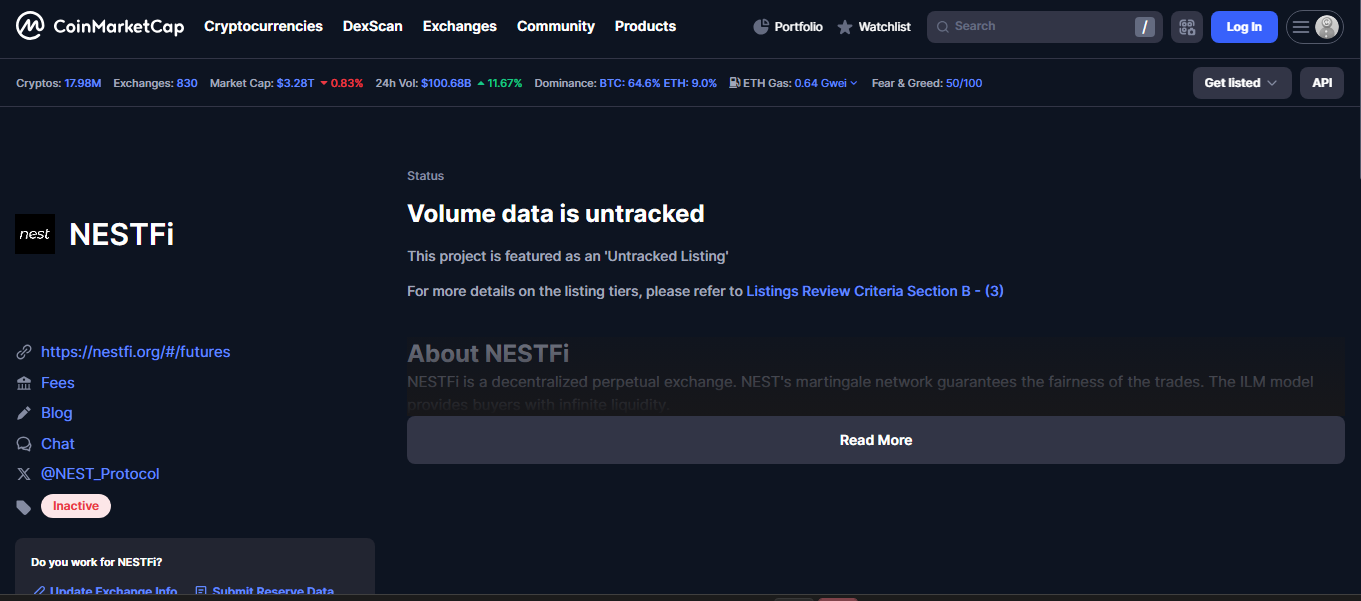
Task: Open the Blog link
Action: pyautogui.click(x=57, y=413)
